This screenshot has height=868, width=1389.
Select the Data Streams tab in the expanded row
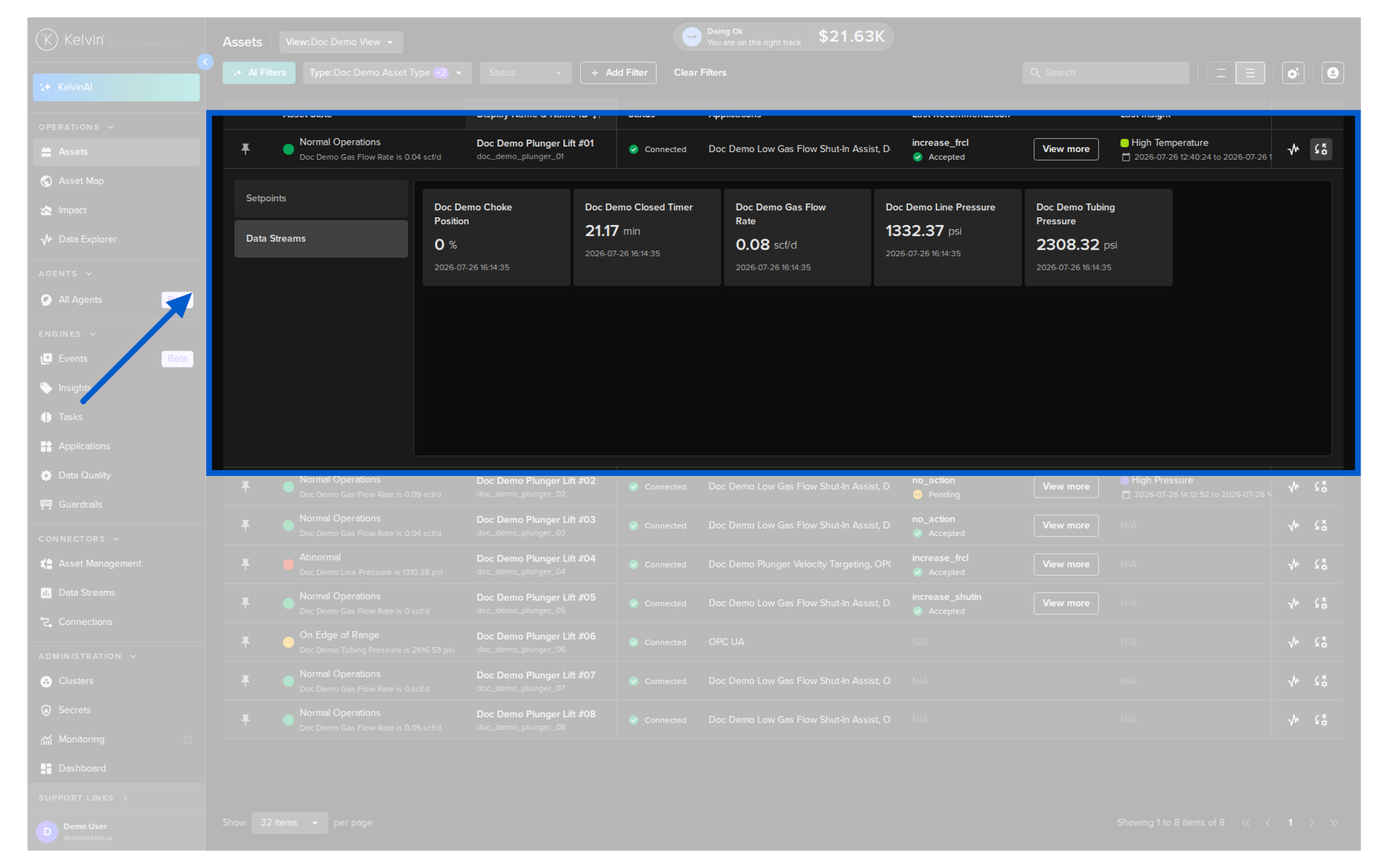(321, 239)
